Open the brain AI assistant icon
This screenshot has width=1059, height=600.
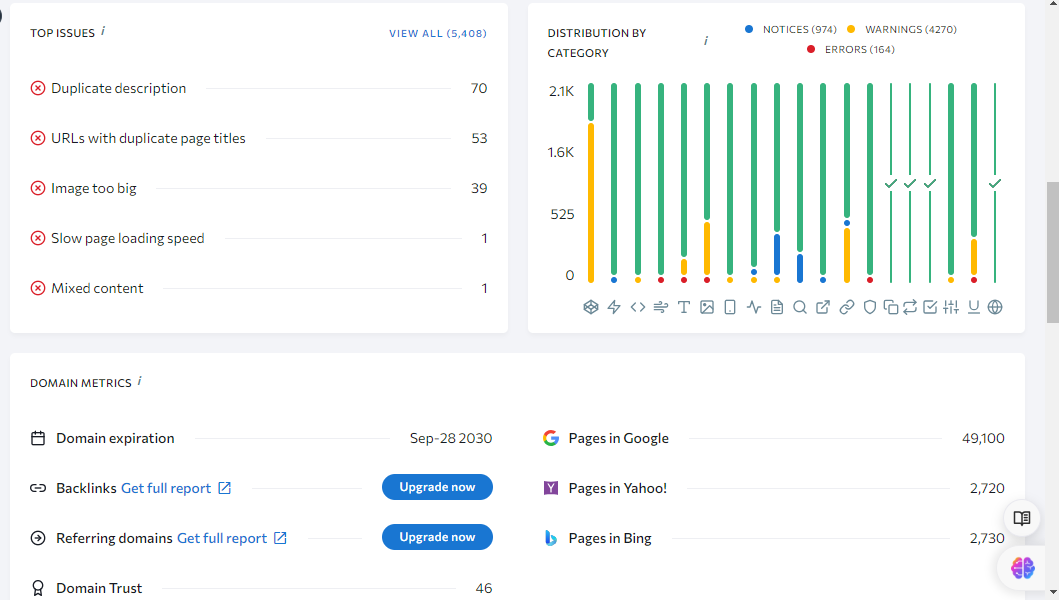click(1022, 568)
